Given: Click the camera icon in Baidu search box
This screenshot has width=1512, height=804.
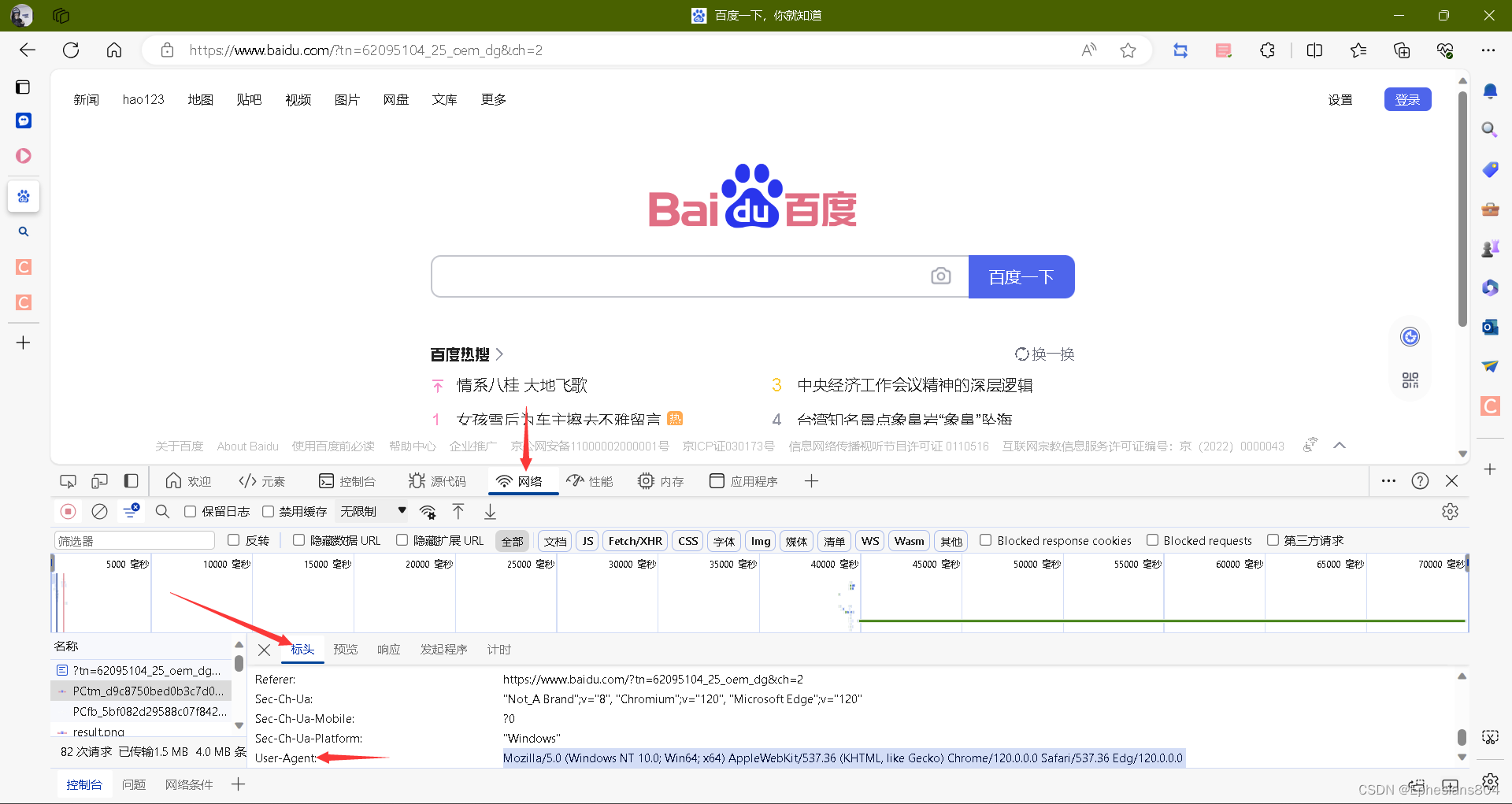Looking at the screenshot, I should click(x=942, y=276).
